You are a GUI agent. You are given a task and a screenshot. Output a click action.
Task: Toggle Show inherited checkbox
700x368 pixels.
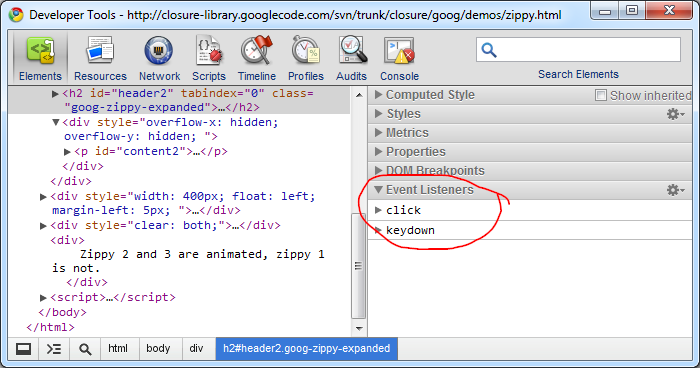(601, 95)
